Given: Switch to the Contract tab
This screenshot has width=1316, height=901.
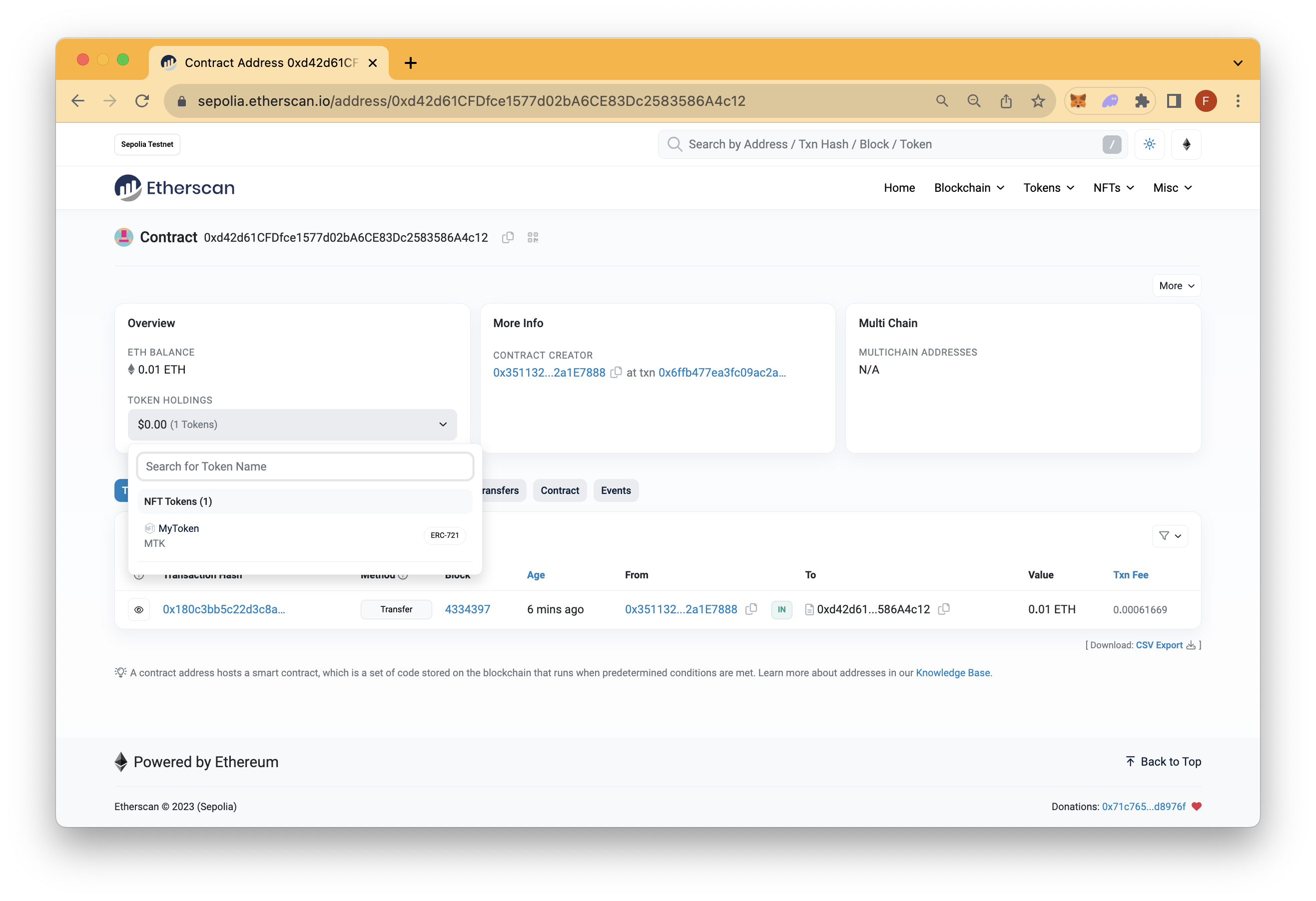Looking at the screenshot, I should [x=560, y=490].
